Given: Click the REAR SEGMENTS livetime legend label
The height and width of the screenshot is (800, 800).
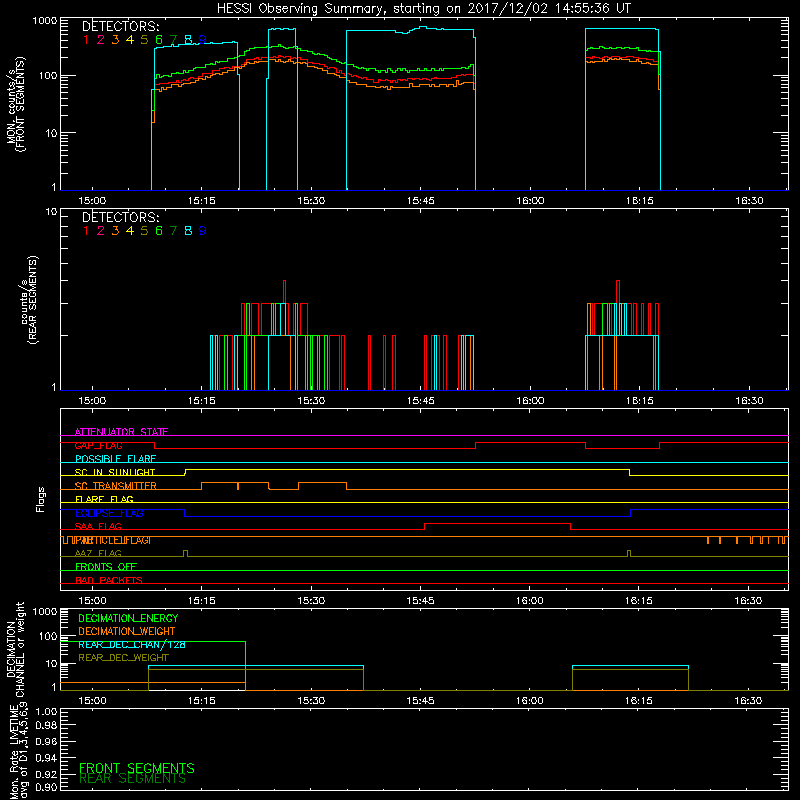Looking at the screenshot, I should coord(132,779).
